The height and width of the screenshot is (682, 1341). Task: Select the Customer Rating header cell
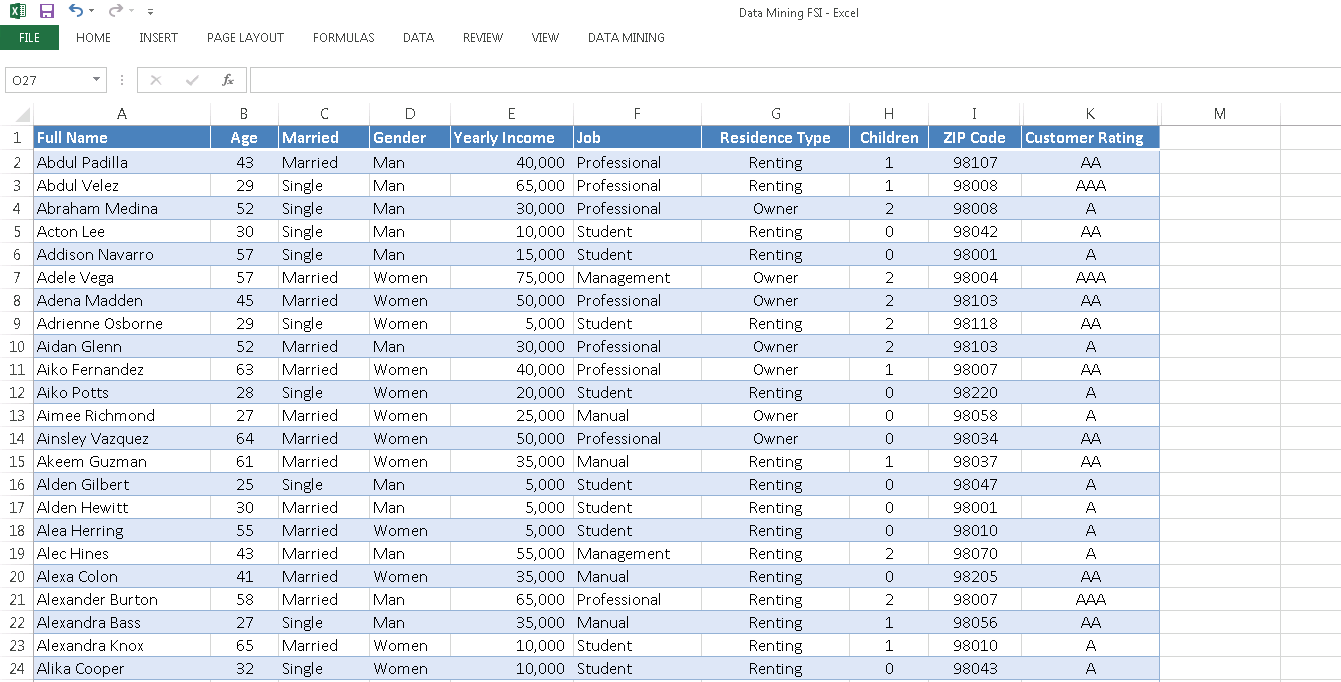coord(1090,138)
